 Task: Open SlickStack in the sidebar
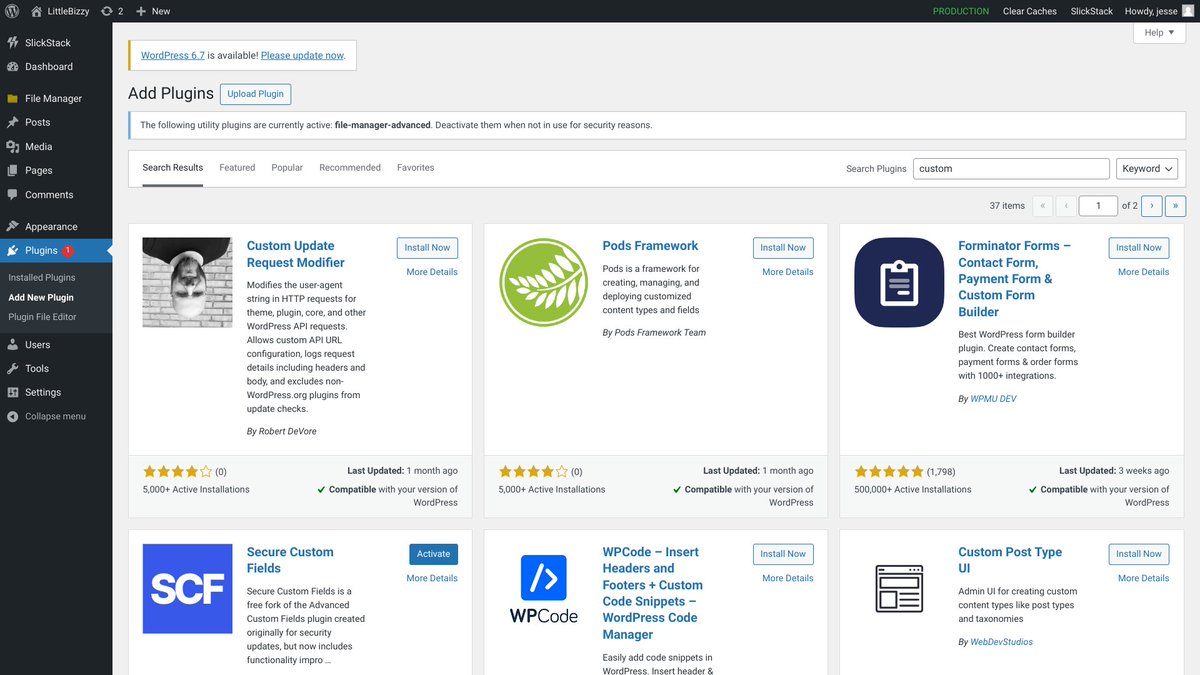pos(56,43)
